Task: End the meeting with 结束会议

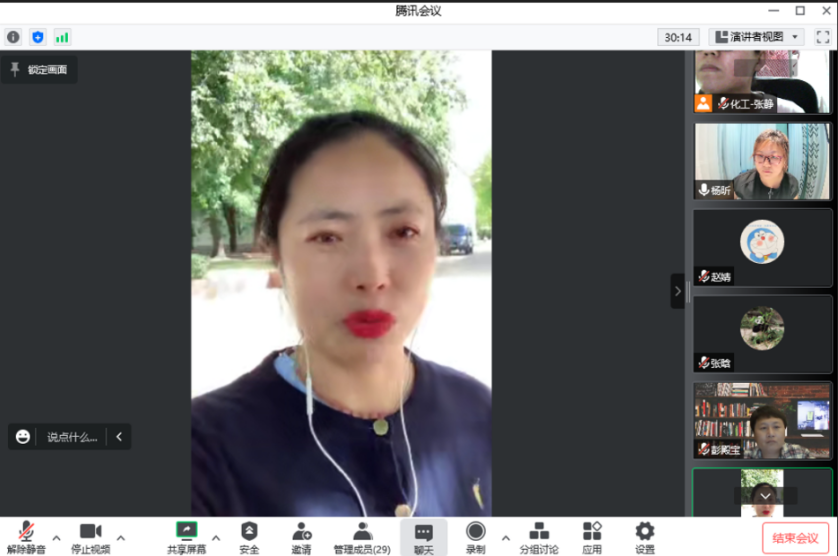Action: 795,538
